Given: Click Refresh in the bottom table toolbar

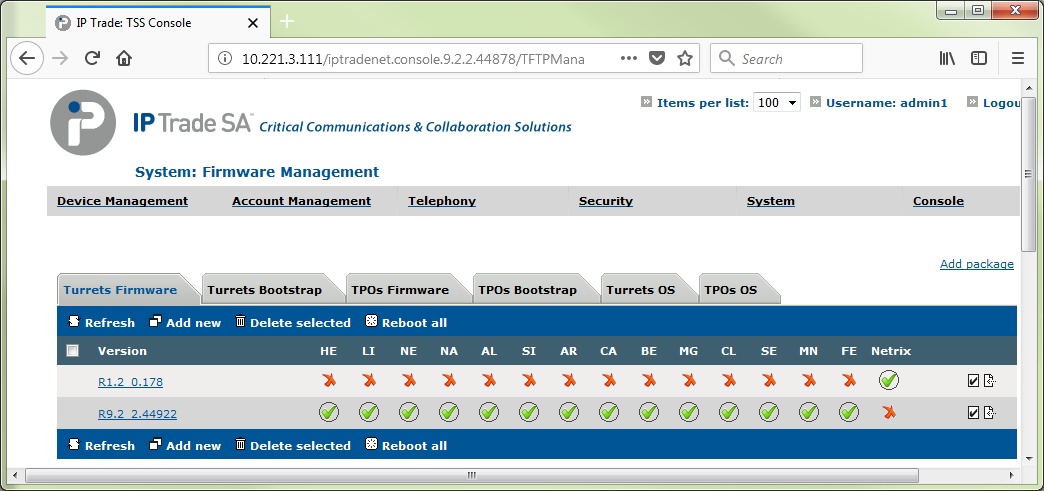Looking at the screenshot, I should click(102, 446).
